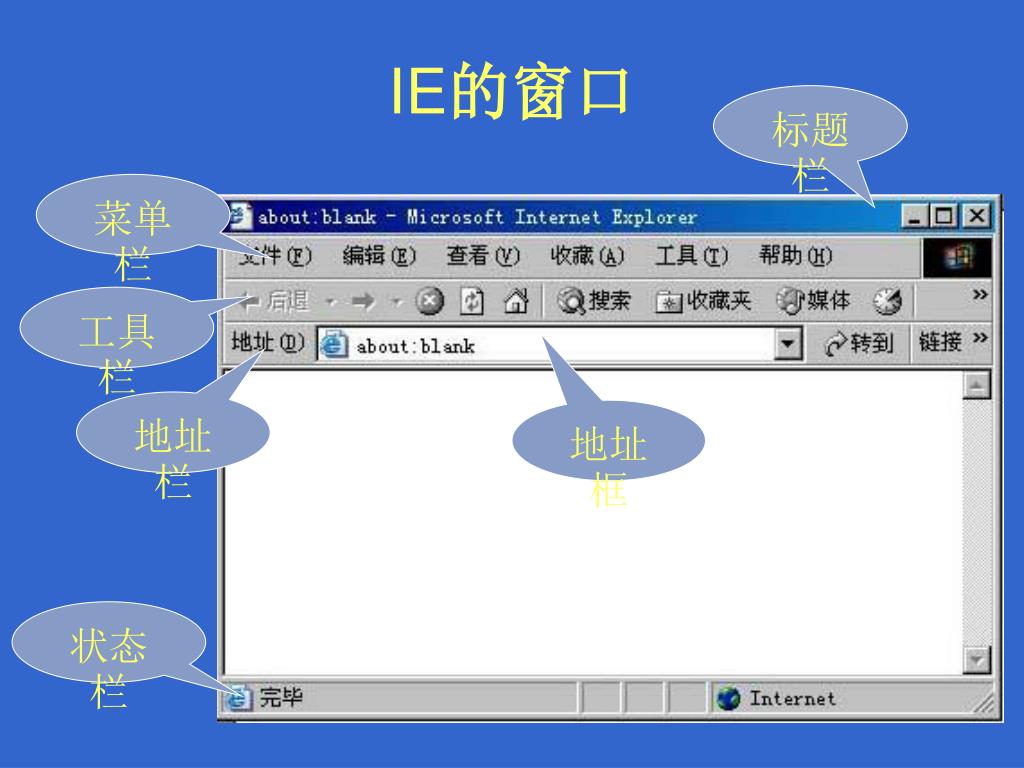Maximize the Internet Explorer window
The image size is (1024, 768).
(944, 216)
